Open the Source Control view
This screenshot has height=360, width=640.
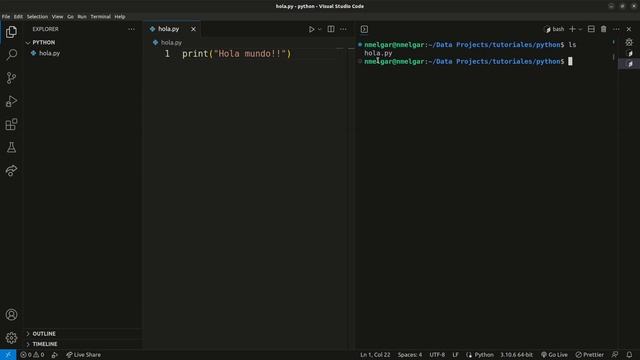tap(11, 78)
